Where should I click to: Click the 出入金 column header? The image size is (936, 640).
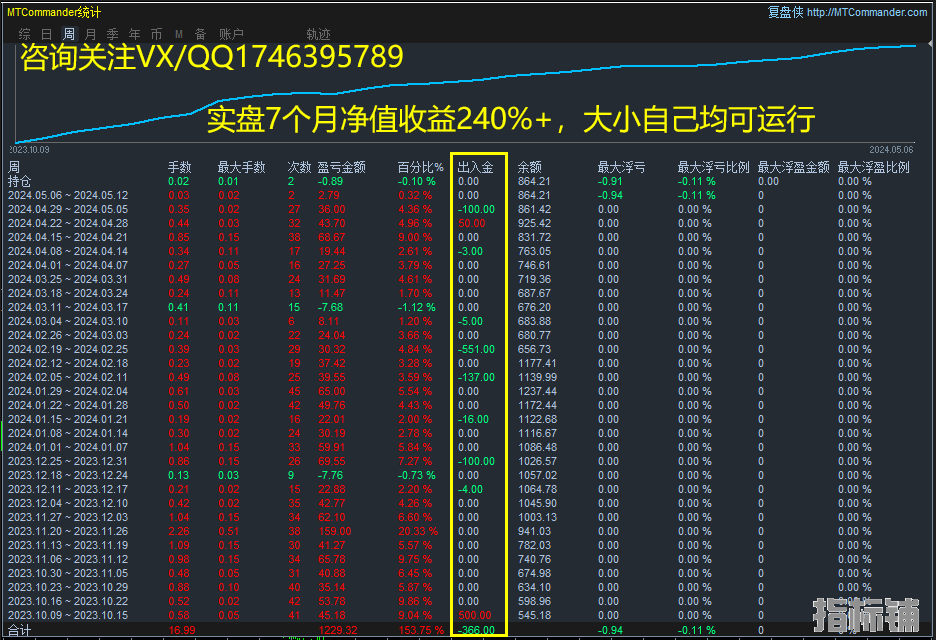click(475, 167)
